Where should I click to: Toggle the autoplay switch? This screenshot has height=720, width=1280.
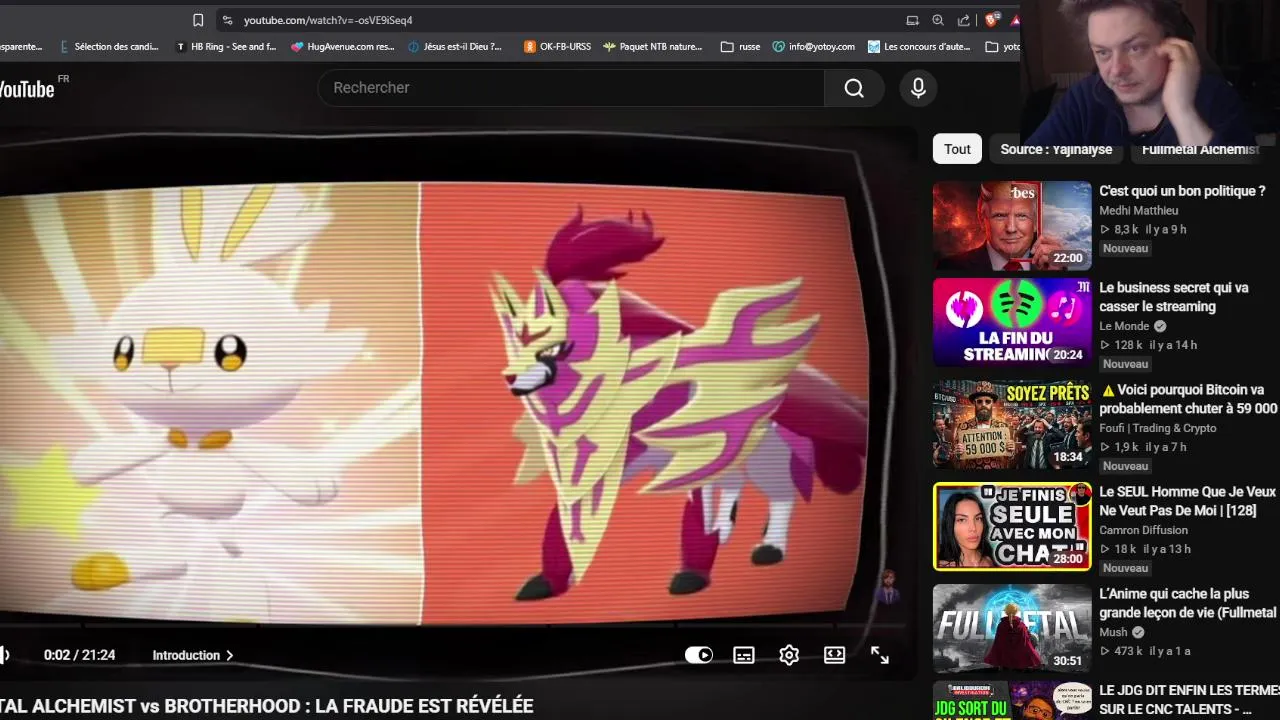tap(699, 655)
